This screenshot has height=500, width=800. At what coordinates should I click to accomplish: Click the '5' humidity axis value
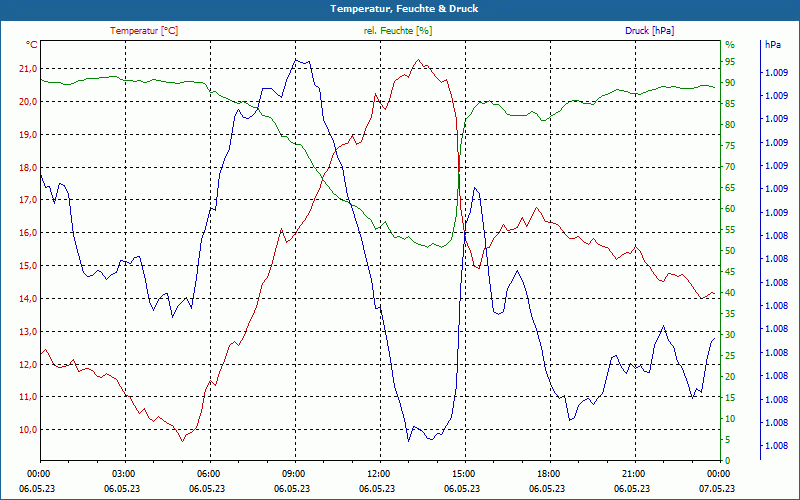tap(728, 440)
